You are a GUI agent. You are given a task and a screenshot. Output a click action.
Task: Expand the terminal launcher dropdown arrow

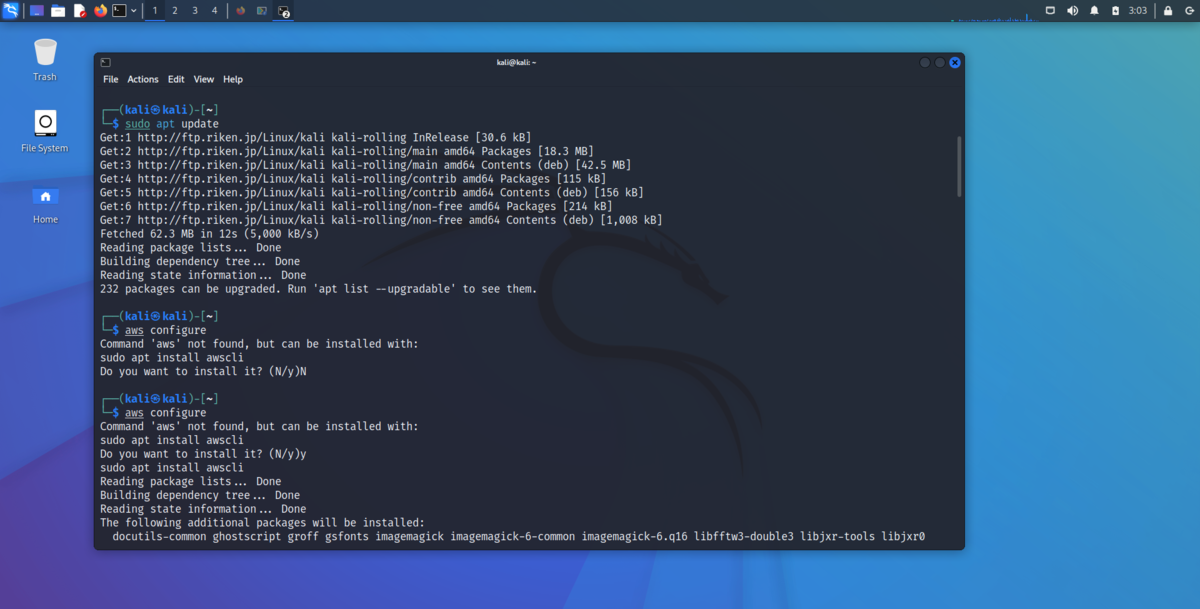click(x=134, y=11)
